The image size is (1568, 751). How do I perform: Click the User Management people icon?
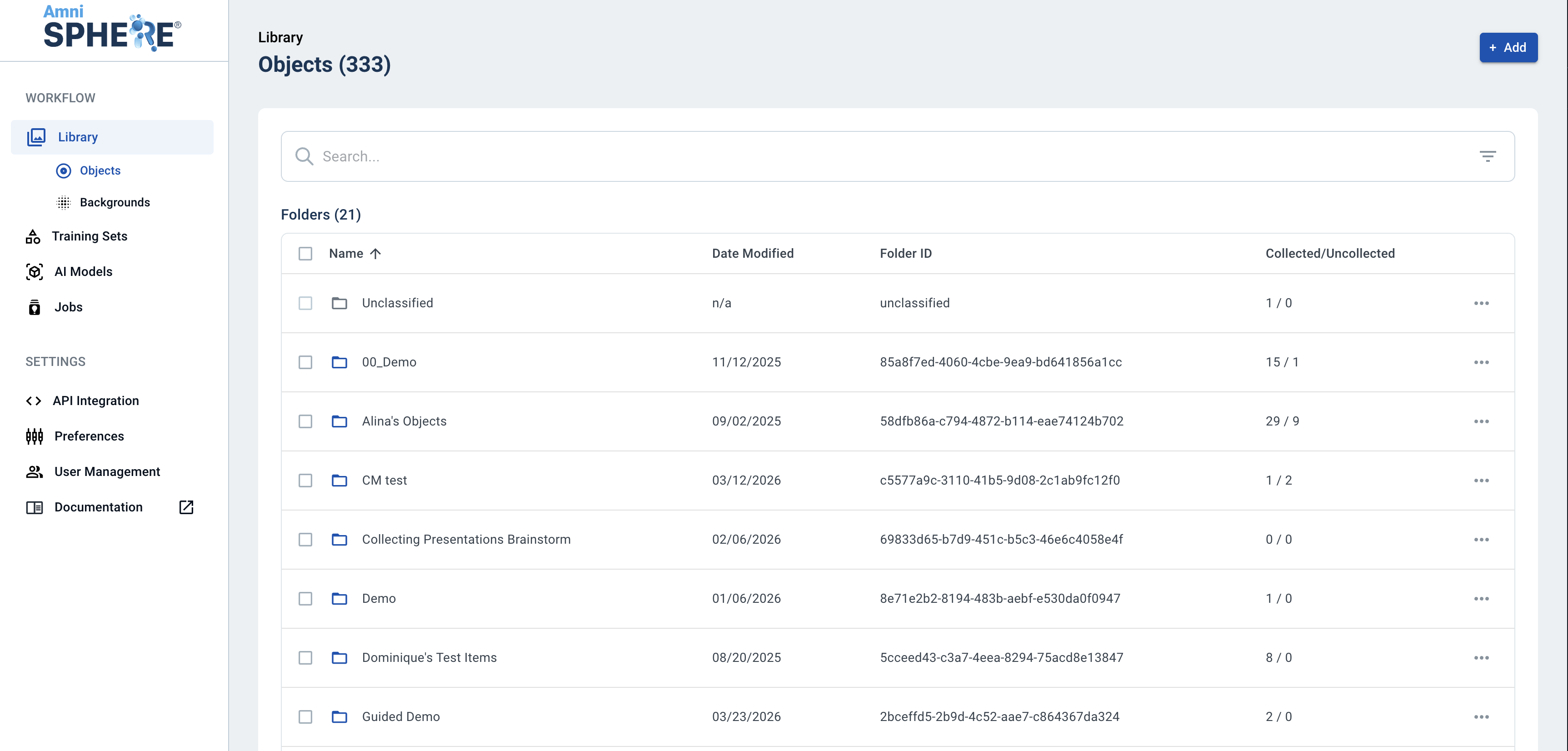coord(34,471)
